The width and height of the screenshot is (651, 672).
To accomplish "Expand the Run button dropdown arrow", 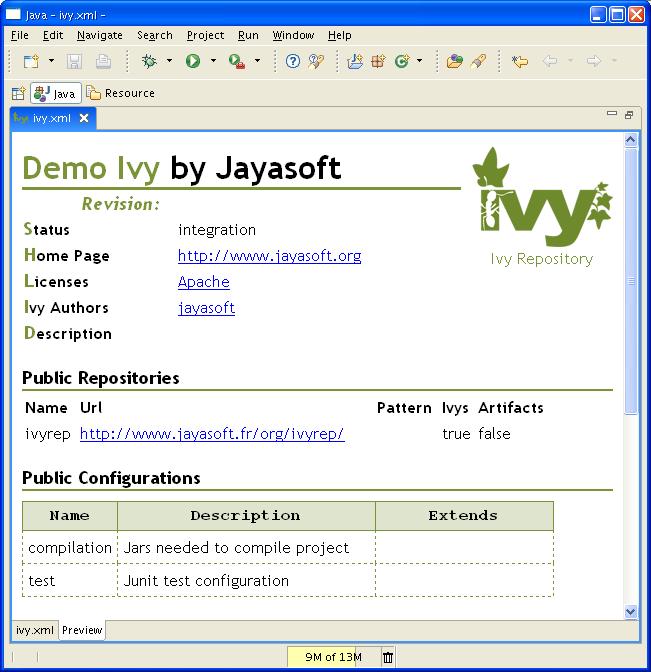I will (x=213, y=61).
